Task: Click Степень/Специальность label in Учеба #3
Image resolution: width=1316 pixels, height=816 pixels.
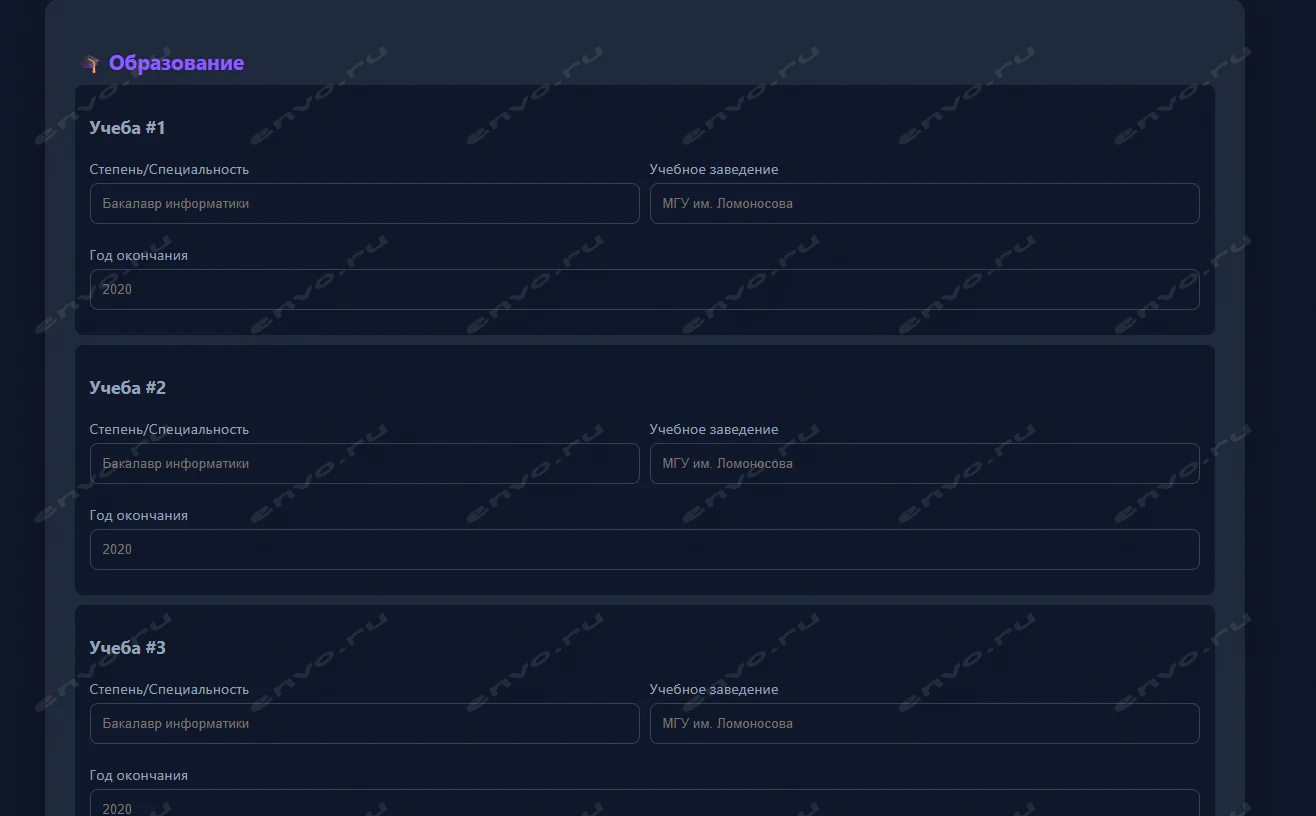Action: pyautogui.click(x=169, y=689)
